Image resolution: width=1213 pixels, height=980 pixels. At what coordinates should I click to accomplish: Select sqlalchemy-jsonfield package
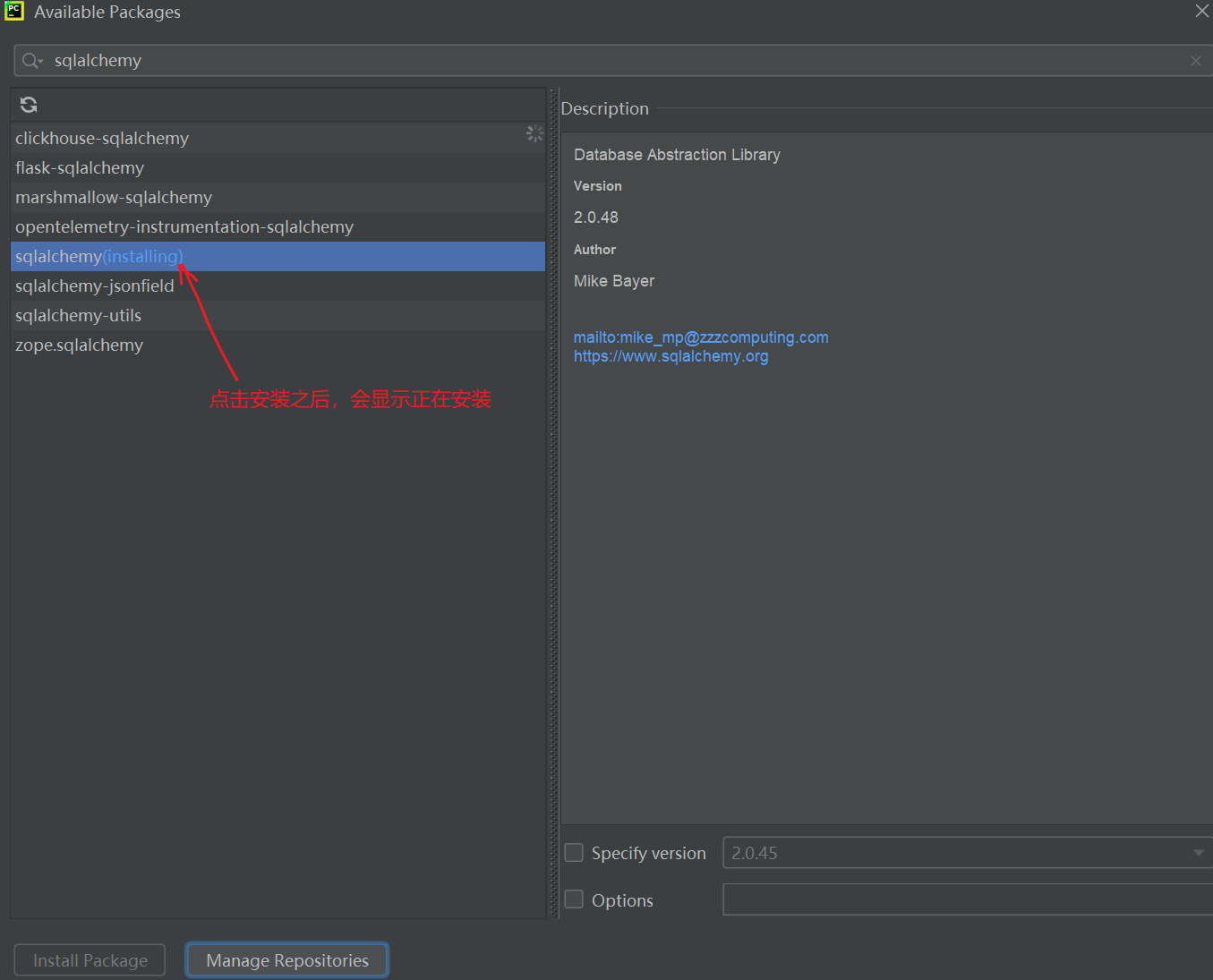pos(278,285)
